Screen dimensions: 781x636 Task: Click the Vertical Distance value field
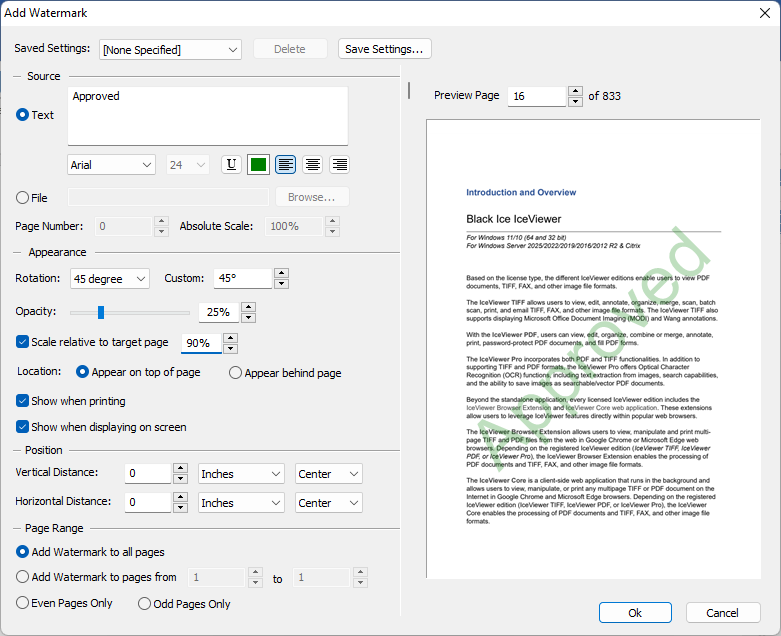(148, 473)
